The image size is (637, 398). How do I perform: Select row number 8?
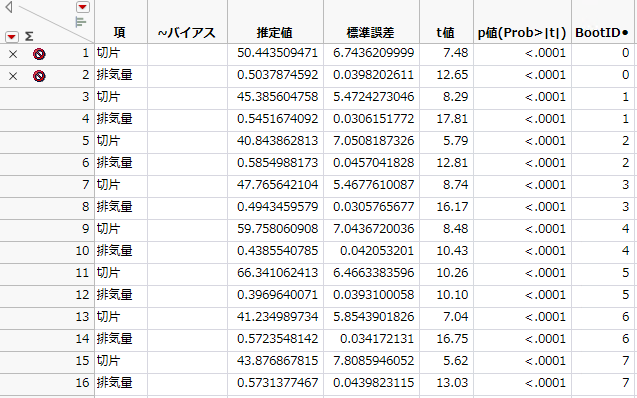tap(85, 206)
